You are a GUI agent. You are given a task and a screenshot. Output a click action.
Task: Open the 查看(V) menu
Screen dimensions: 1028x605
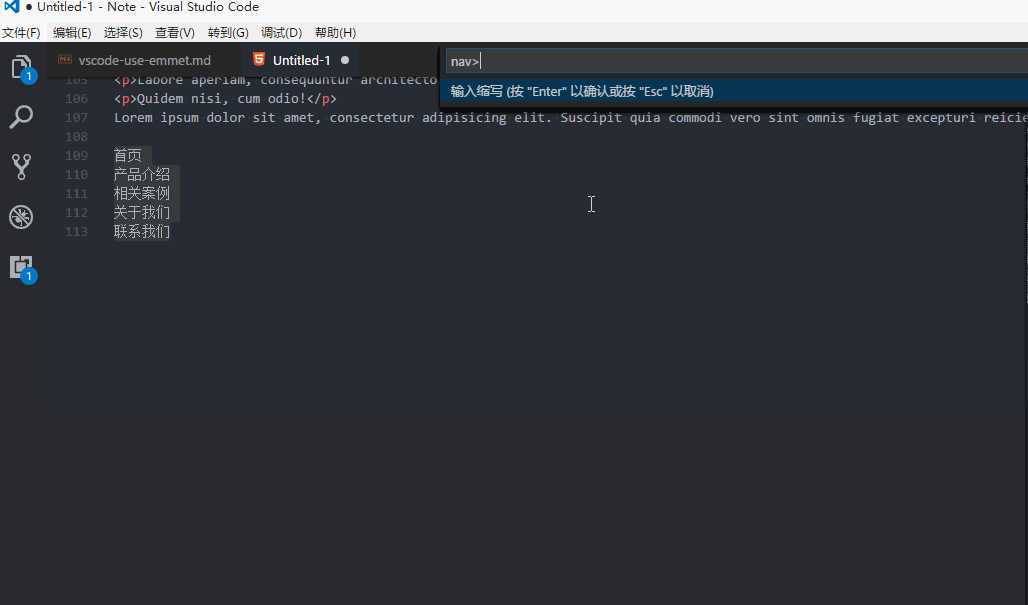(174, 33)
